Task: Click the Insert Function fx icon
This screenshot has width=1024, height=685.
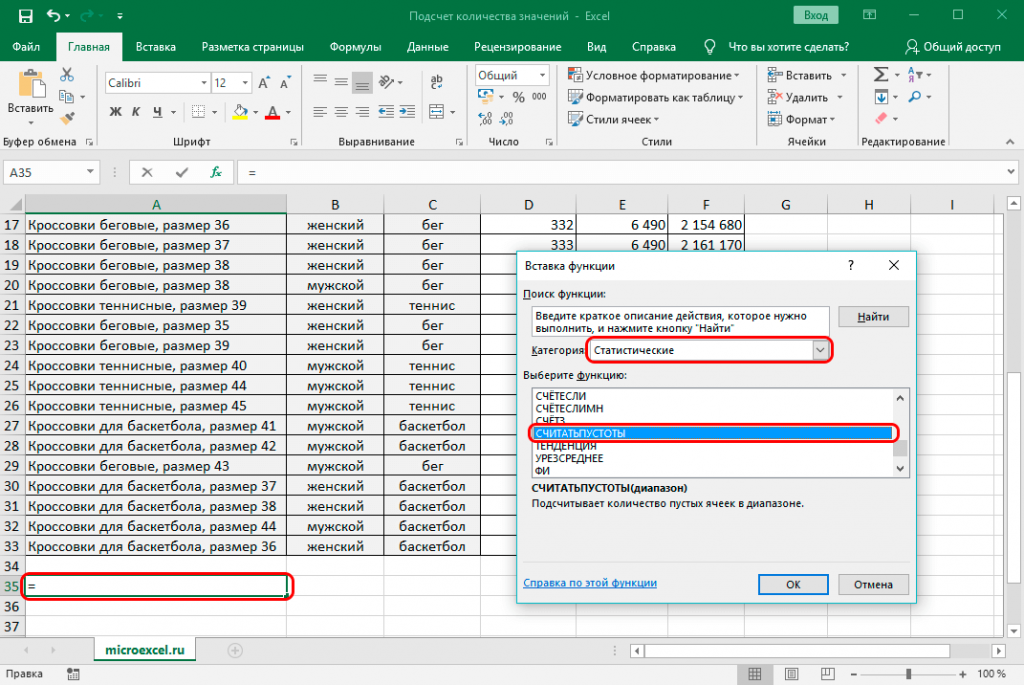Action: coord(215,172)
